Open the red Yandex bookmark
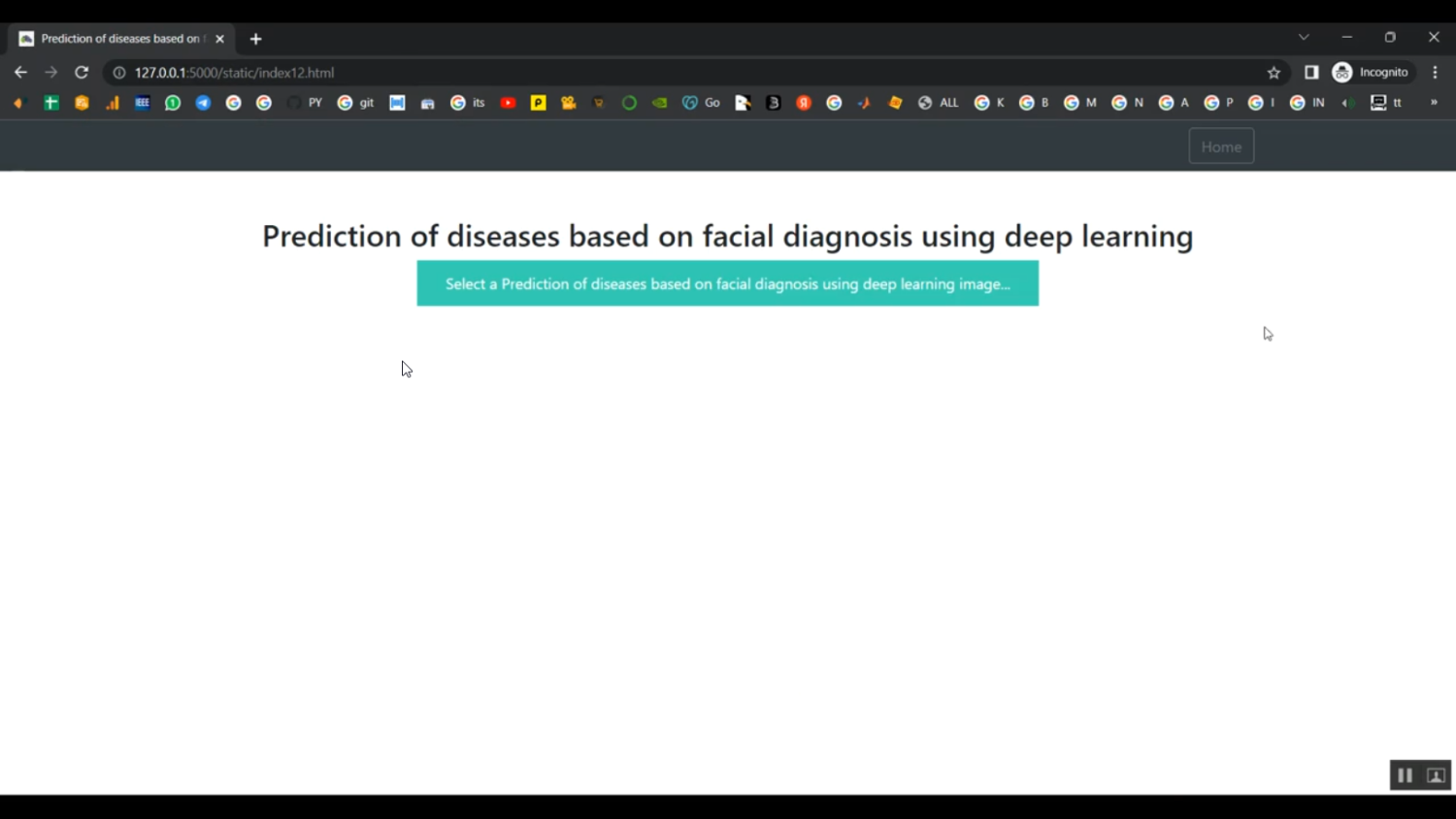The height and width of the screenshot is (819, 1456). pos(804,103)
